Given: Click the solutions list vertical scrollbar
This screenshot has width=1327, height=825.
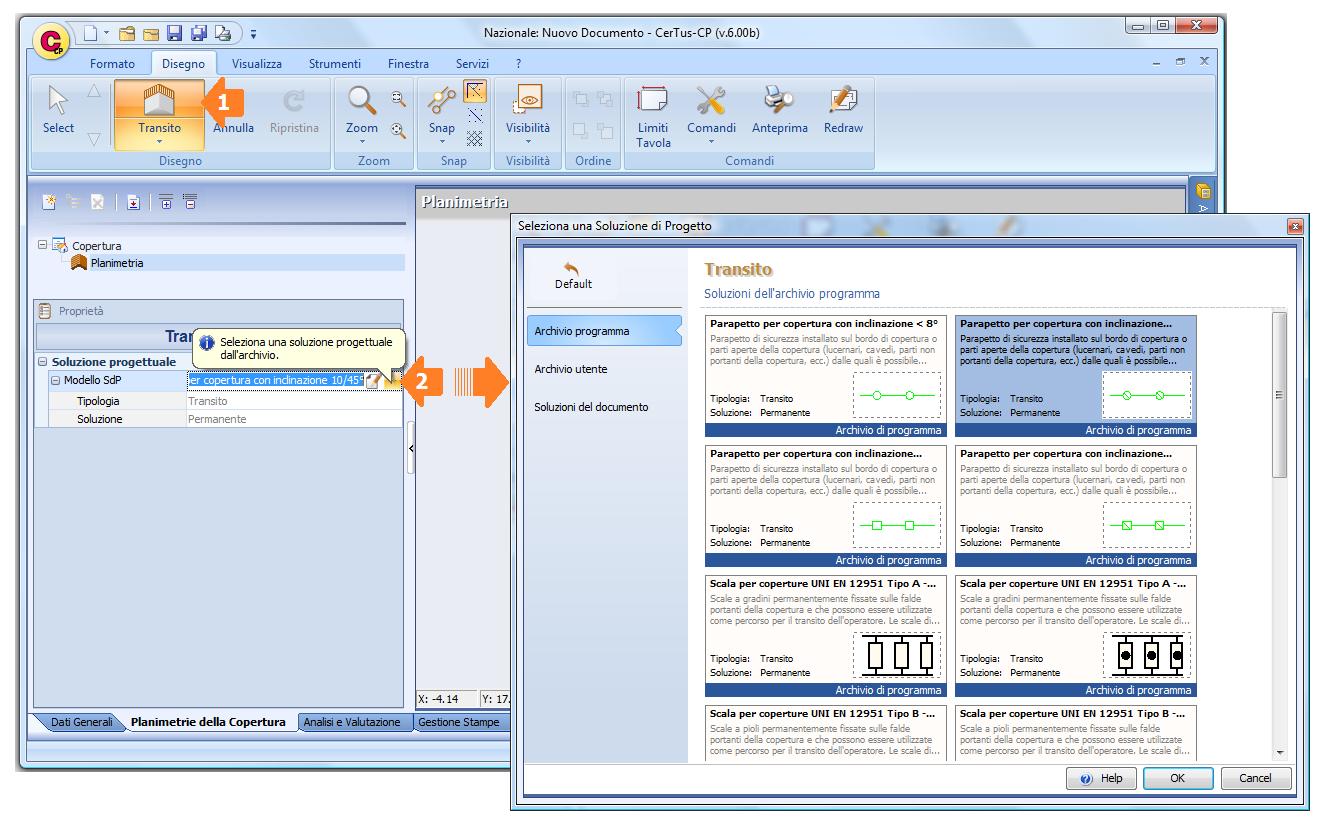Looking at the screenshot, I should 1281,536.
